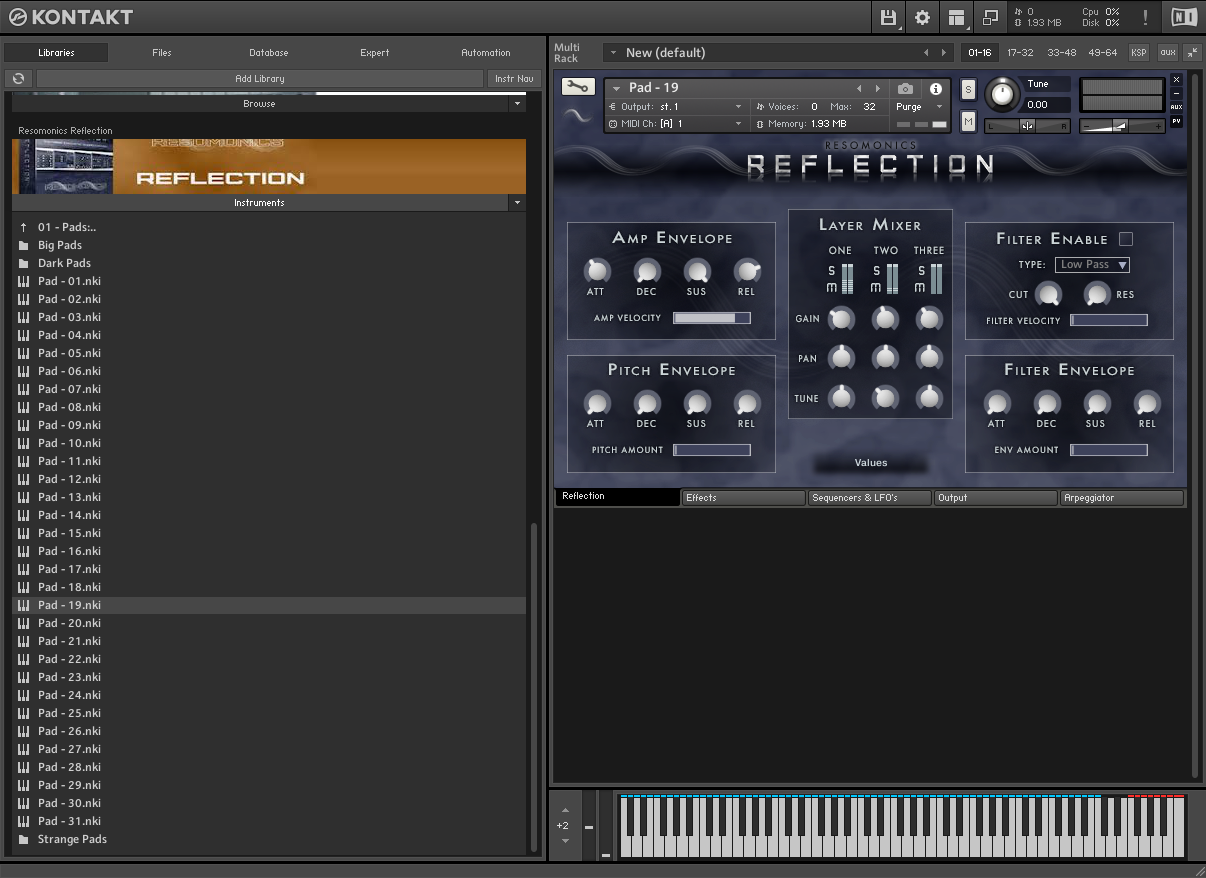Toggle the AUX sends button in instrument header
The image size is (1206, 878).
pyautogui.click(x=1176, y=107)
